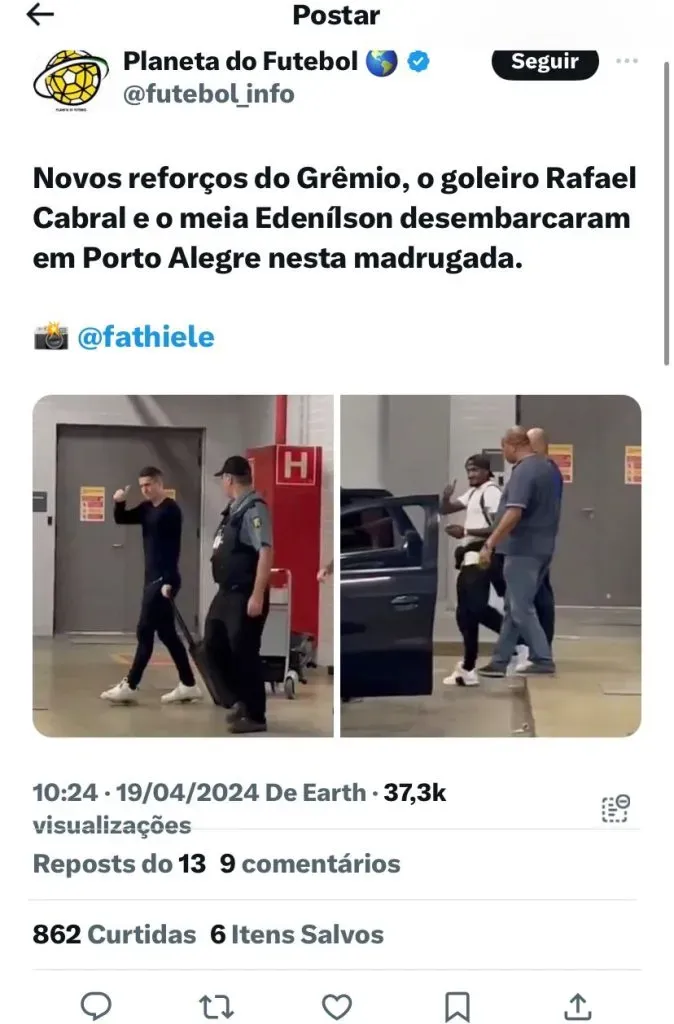The height and width of the screenshot is (1024, 674).
Task: Go back using the left arrow
Action: click(40, 14)
